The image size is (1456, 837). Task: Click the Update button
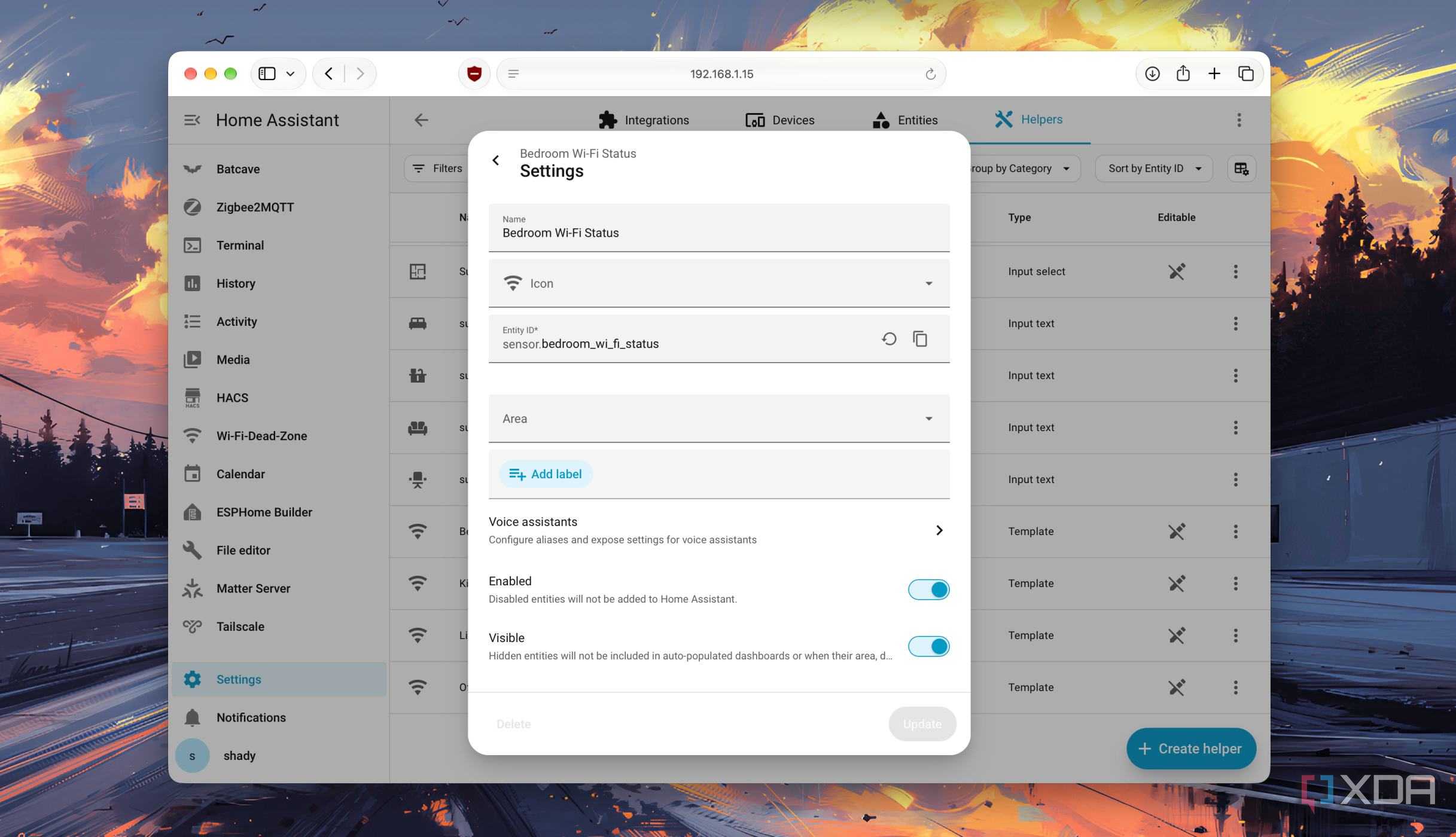pyautogui.click(x=922, y=724)
